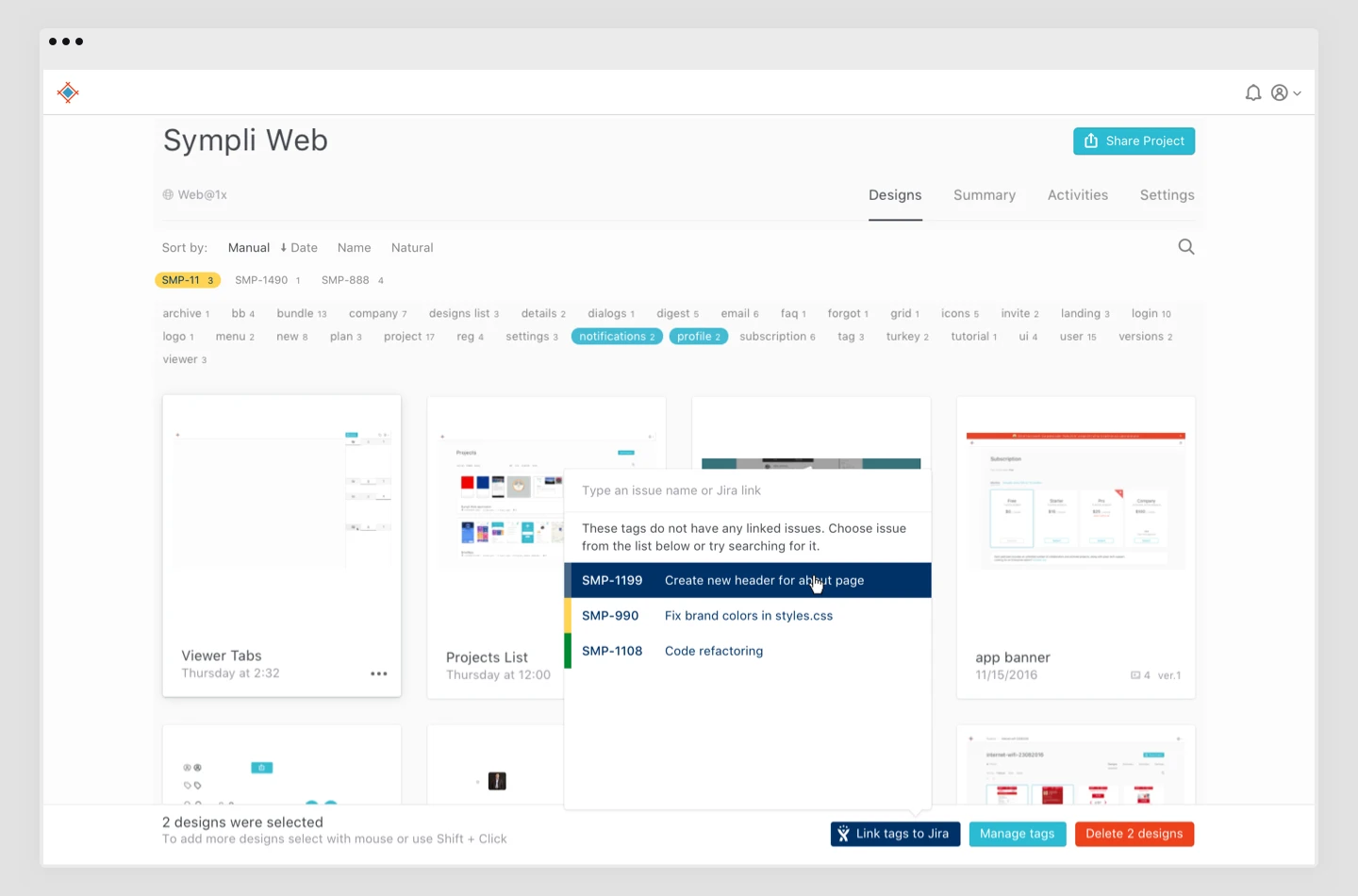
Task: Open the user account menu
Action: click(x=1285, y=92)
